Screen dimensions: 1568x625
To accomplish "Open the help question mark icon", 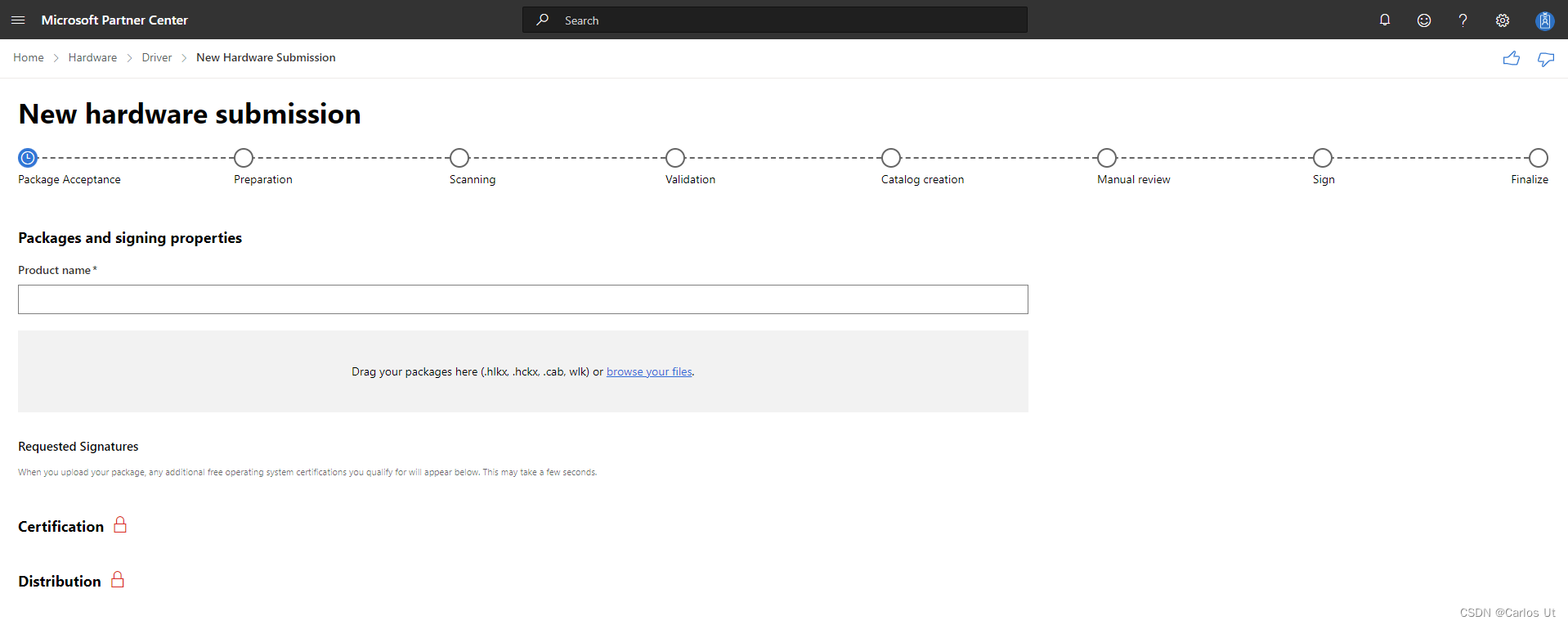I will click(x=1463, y=20).
